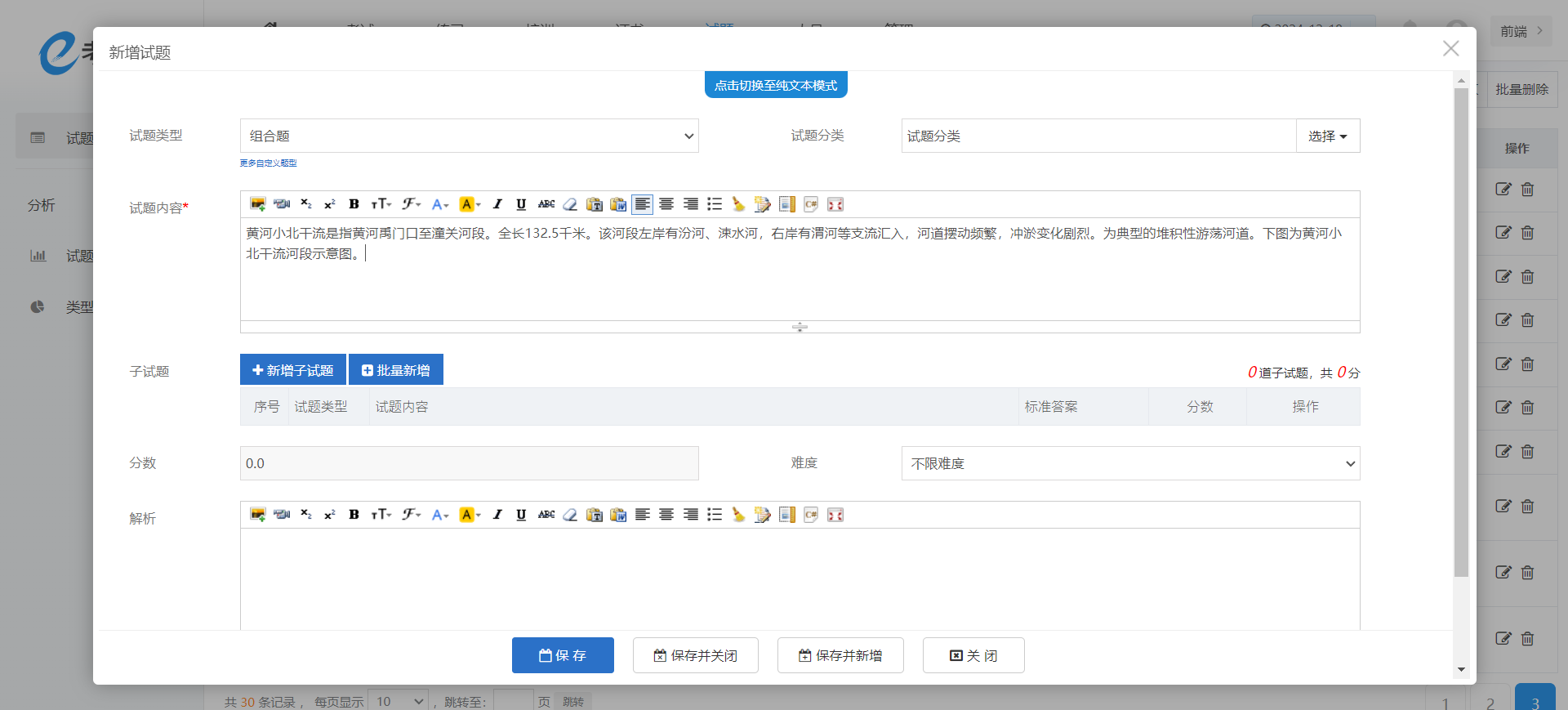
Task: Click subscript icon in question content toolbar
Action: tap(305, 204)
